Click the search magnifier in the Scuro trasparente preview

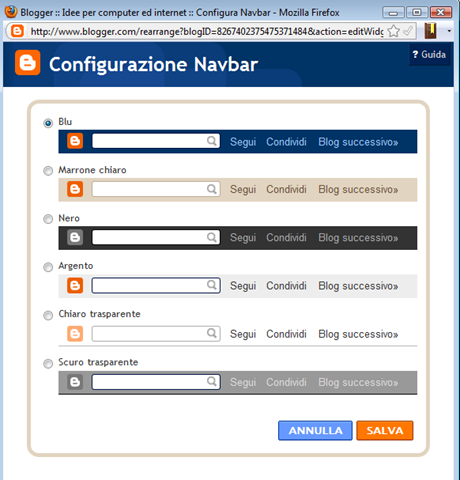(212, 381)
